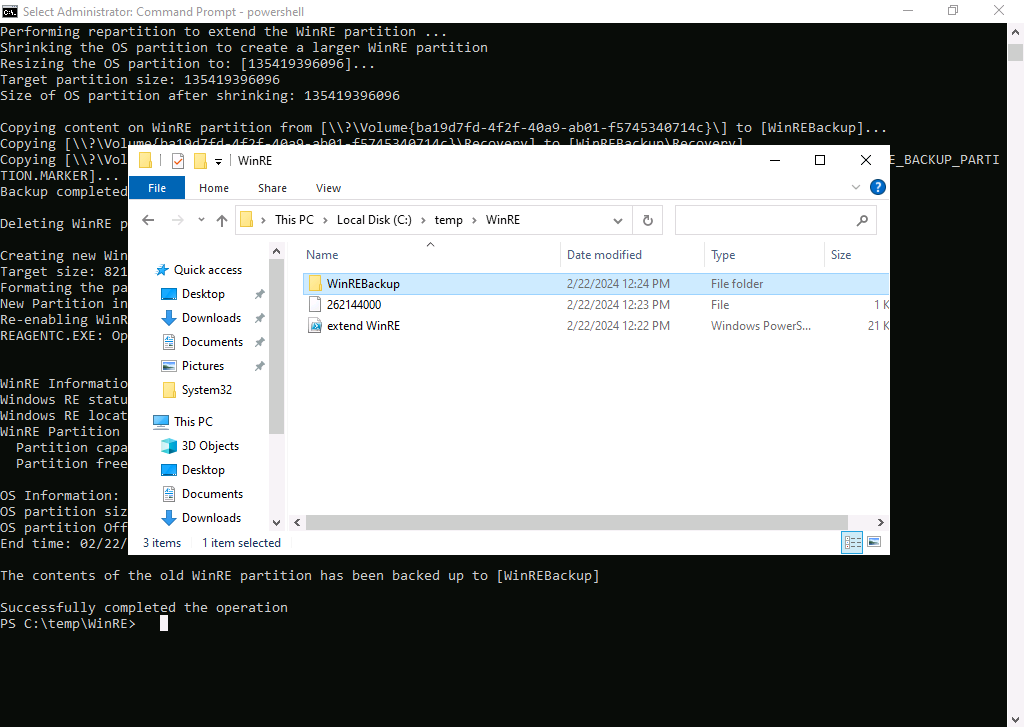Open pinned Downloads under Quick access
Image resolution: width=1024 pixels, height=727 pixels.
tap(211, 318)
